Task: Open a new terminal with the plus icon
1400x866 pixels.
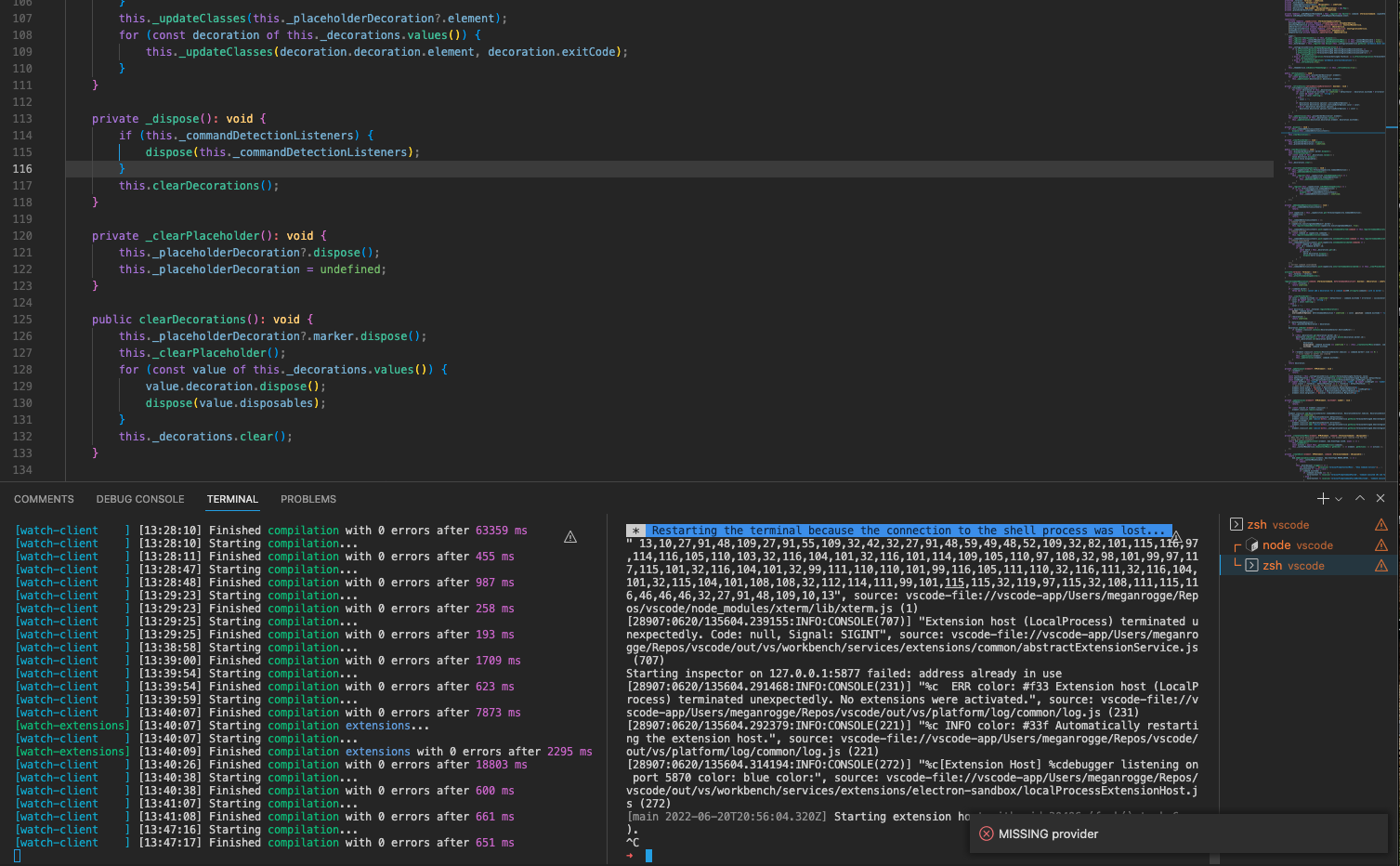Action: [x=1323, y=499]
